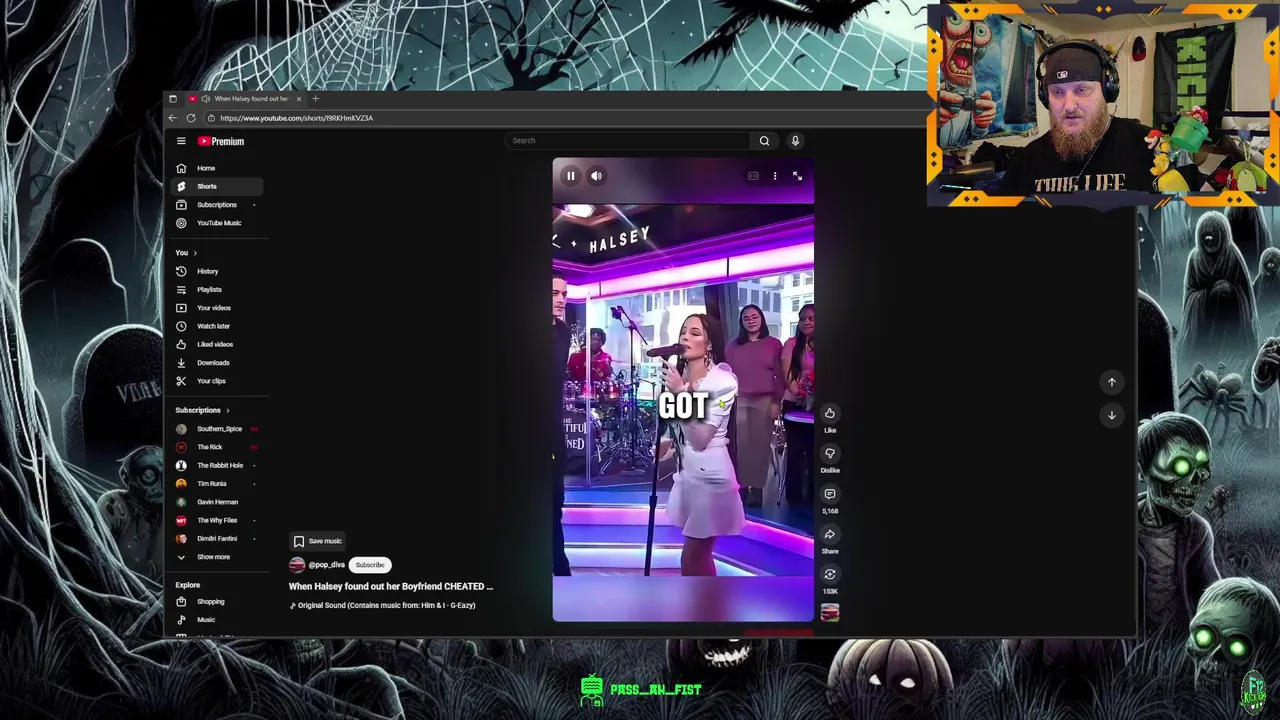This screenshot has height=720, width=1280.
Task: Open Southern_Spice channel
Action: coord(218,429)
